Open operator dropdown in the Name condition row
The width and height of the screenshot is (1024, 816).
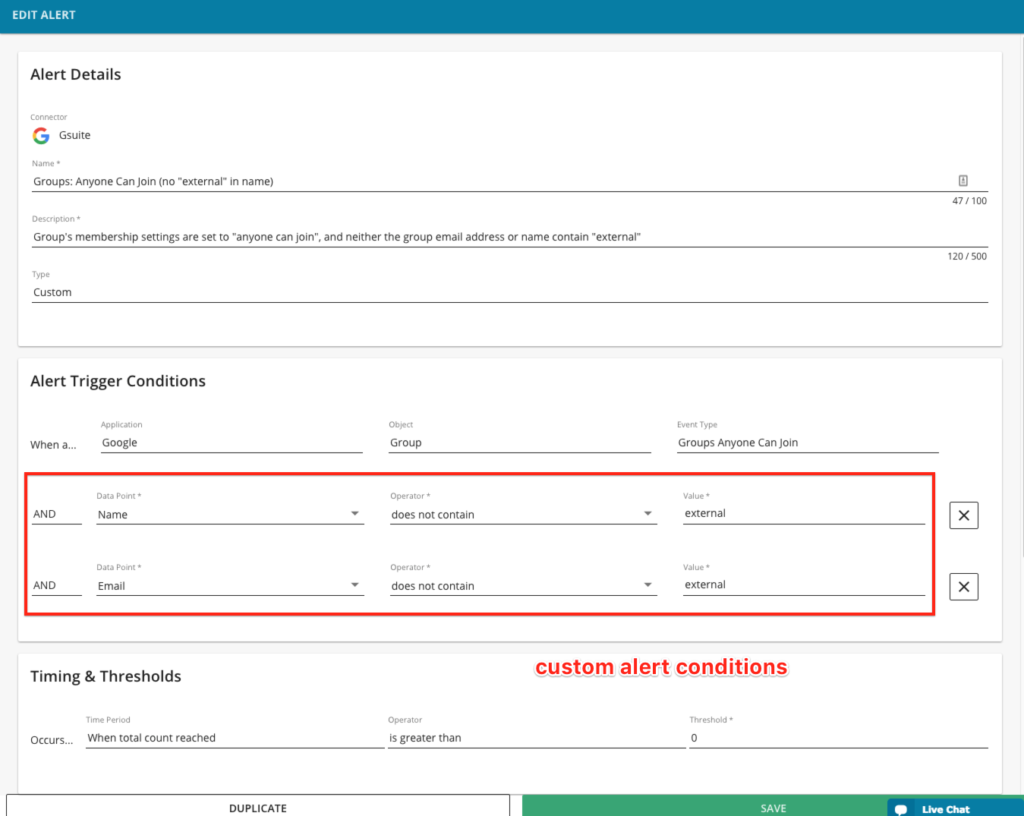click(523, 514)
